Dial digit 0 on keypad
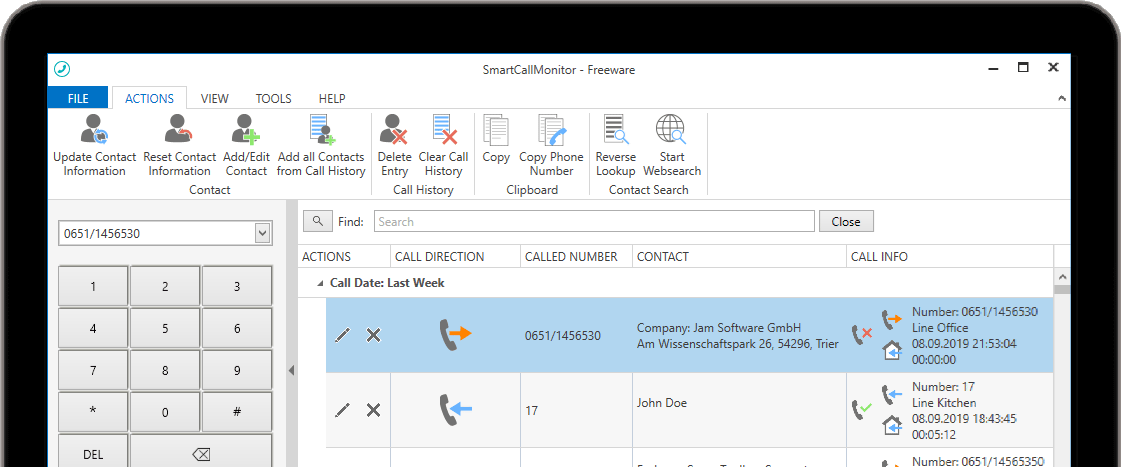Image resolution: width=1121 pixels, height=467 pixels. click(165, 412)
